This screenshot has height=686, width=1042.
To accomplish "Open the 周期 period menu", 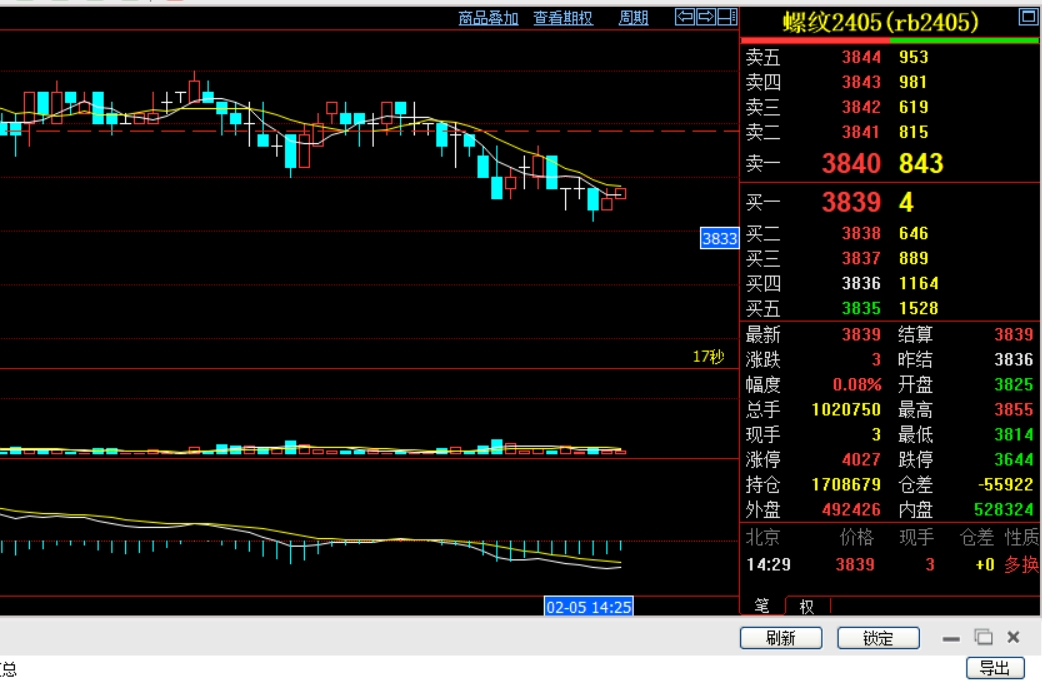I will click(x=633, y=18).
